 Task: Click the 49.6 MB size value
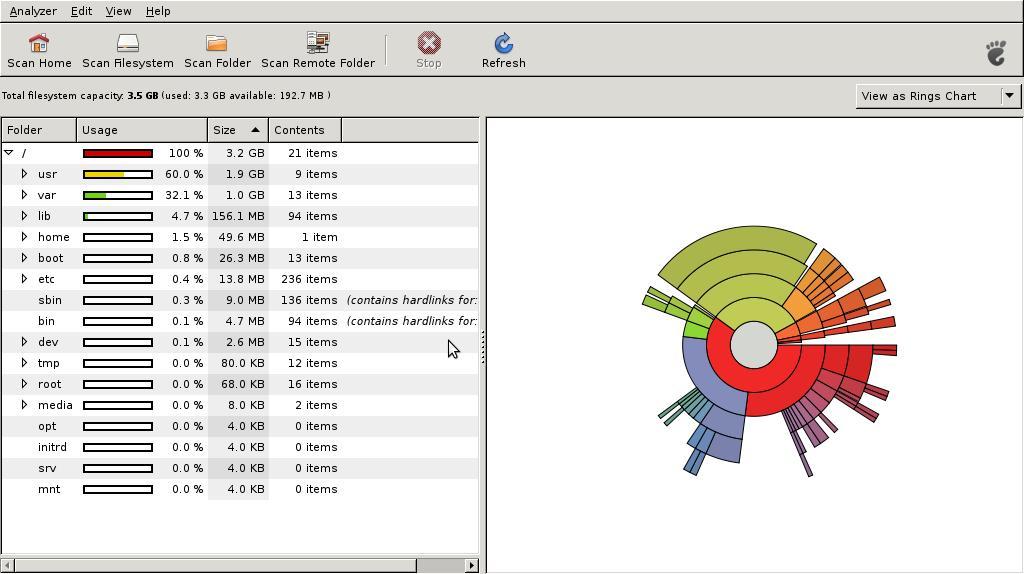241,237
